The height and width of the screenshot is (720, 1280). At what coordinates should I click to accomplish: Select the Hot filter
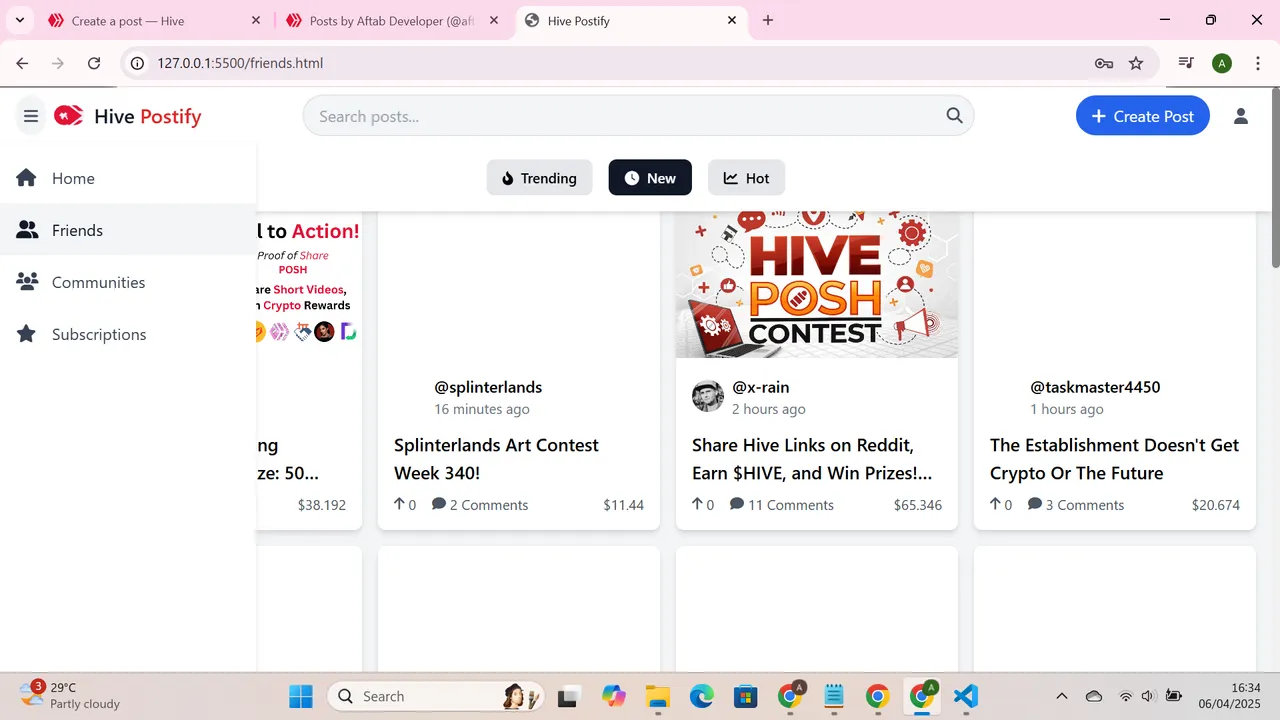pyautogui.click(x=746, y=178)
